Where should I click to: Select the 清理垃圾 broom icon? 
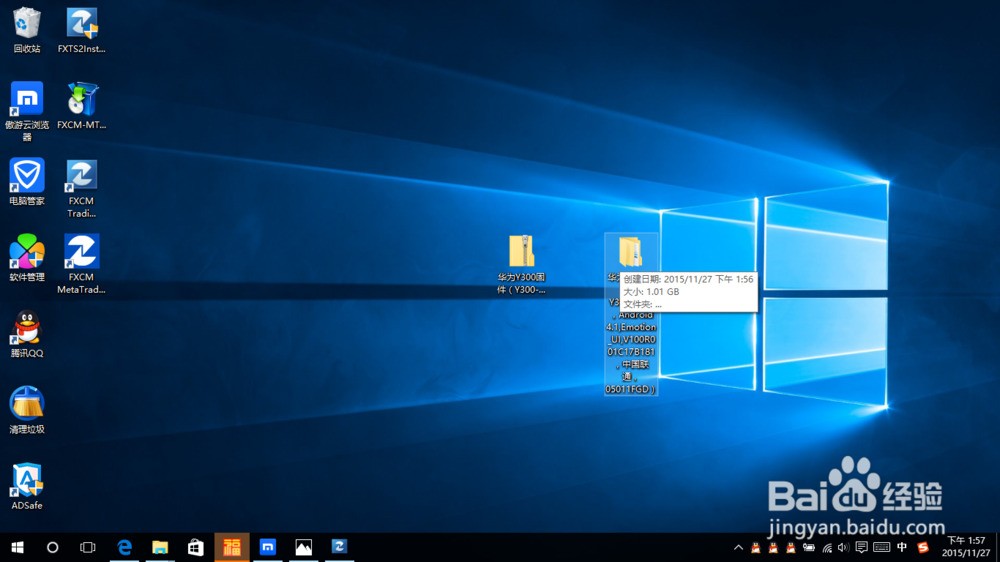[x=27, y=410]
